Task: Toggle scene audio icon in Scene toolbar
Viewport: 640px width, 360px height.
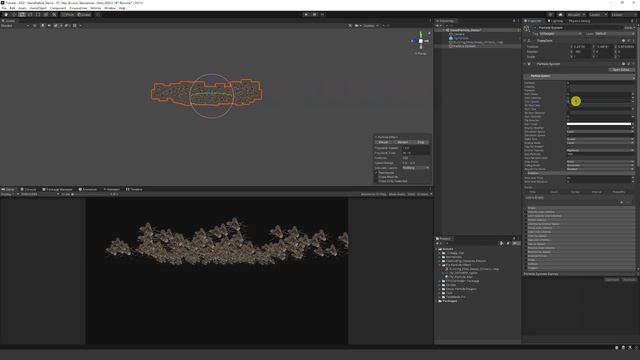Action: pyautogui.click(x=49, y=26)
